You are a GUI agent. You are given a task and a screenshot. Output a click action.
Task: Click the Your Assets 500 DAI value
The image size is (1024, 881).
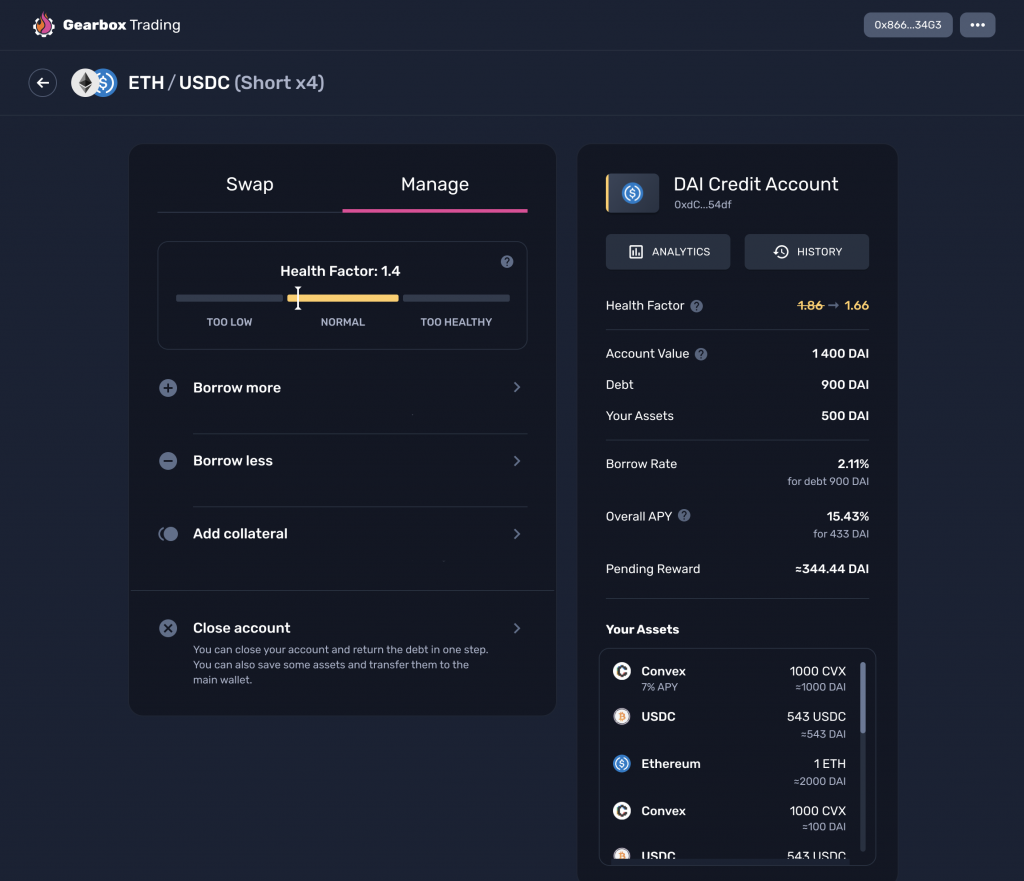coord(844,416)
